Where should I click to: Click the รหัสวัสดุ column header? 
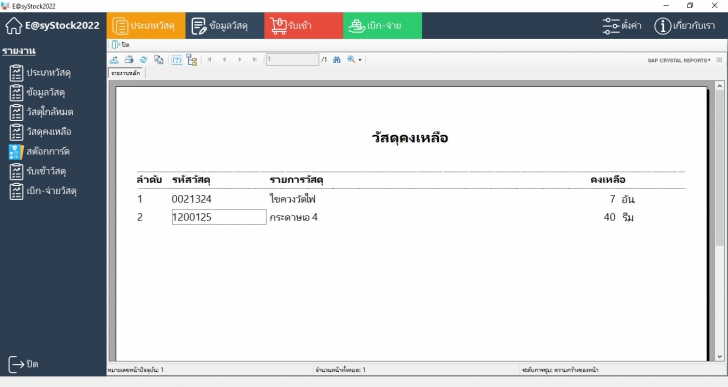[191, 180]
